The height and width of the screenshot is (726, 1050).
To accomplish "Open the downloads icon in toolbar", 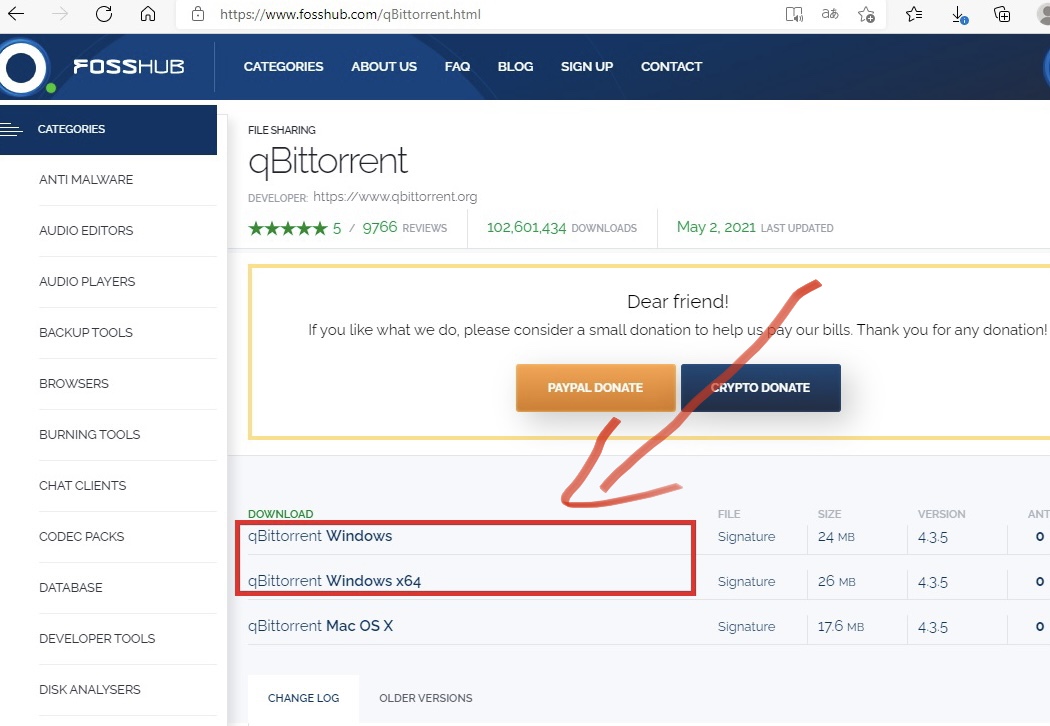I will tap(959, 15).
